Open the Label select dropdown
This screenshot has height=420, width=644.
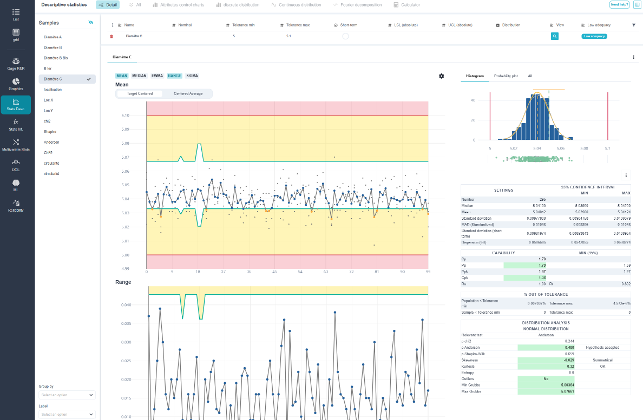pyautogui.click(x=67, y=414)
